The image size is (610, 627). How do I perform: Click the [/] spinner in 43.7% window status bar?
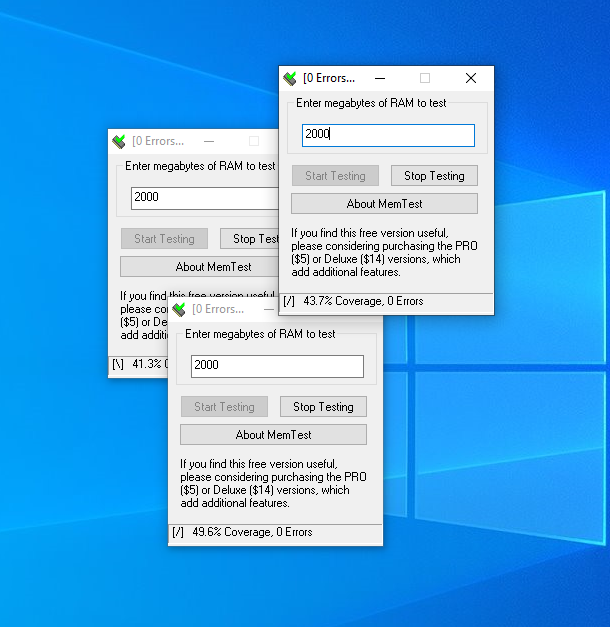pyautogui.click(x=289, y=301)
